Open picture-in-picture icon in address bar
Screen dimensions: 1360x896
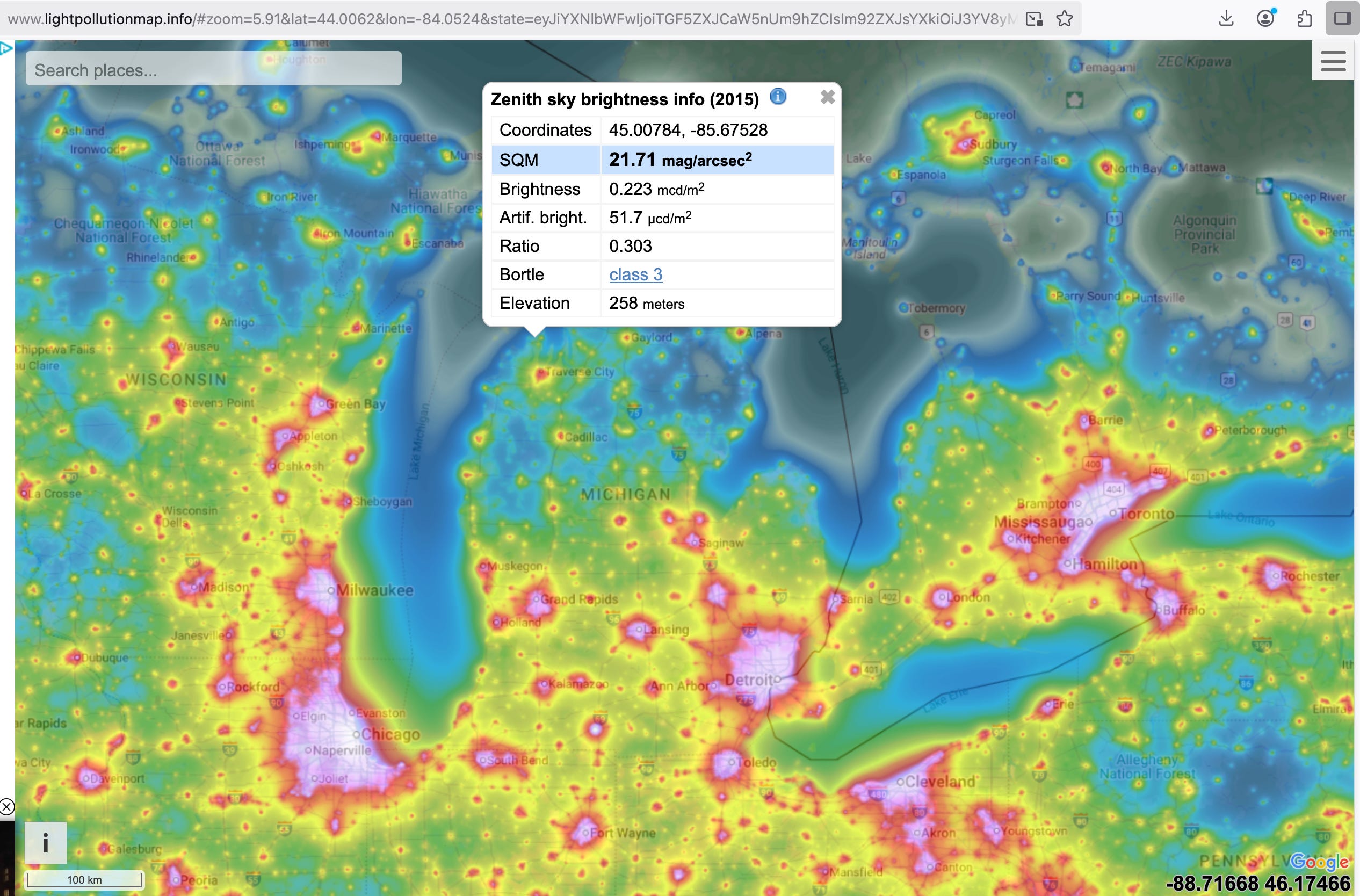click(1034, 19)
